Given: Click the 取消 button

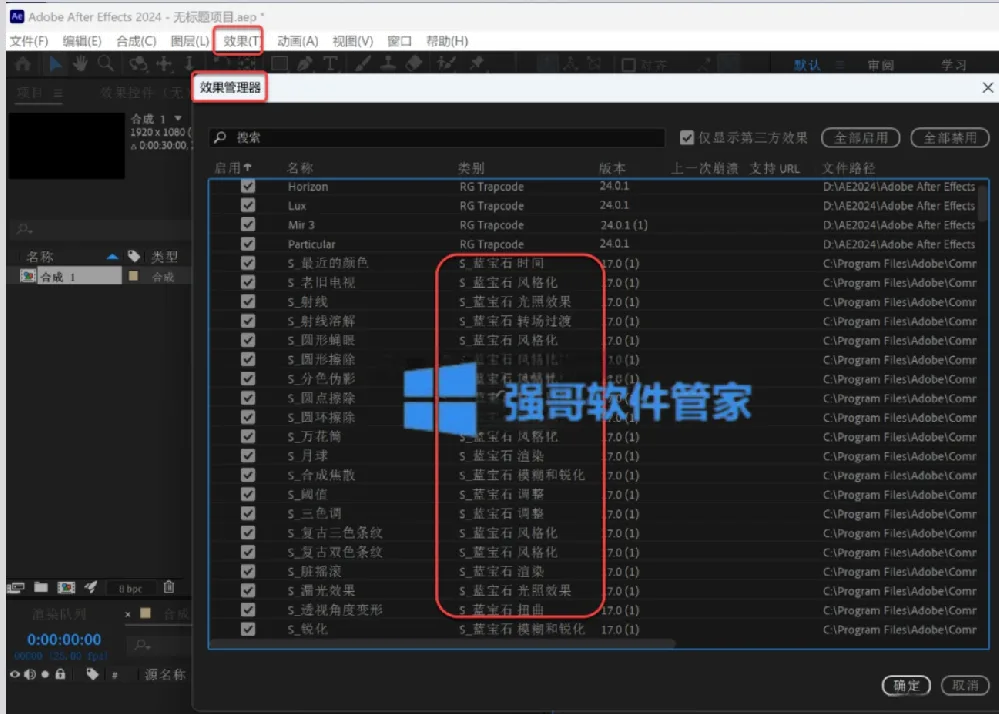Looking at the screenshot, I should (965, 685).
